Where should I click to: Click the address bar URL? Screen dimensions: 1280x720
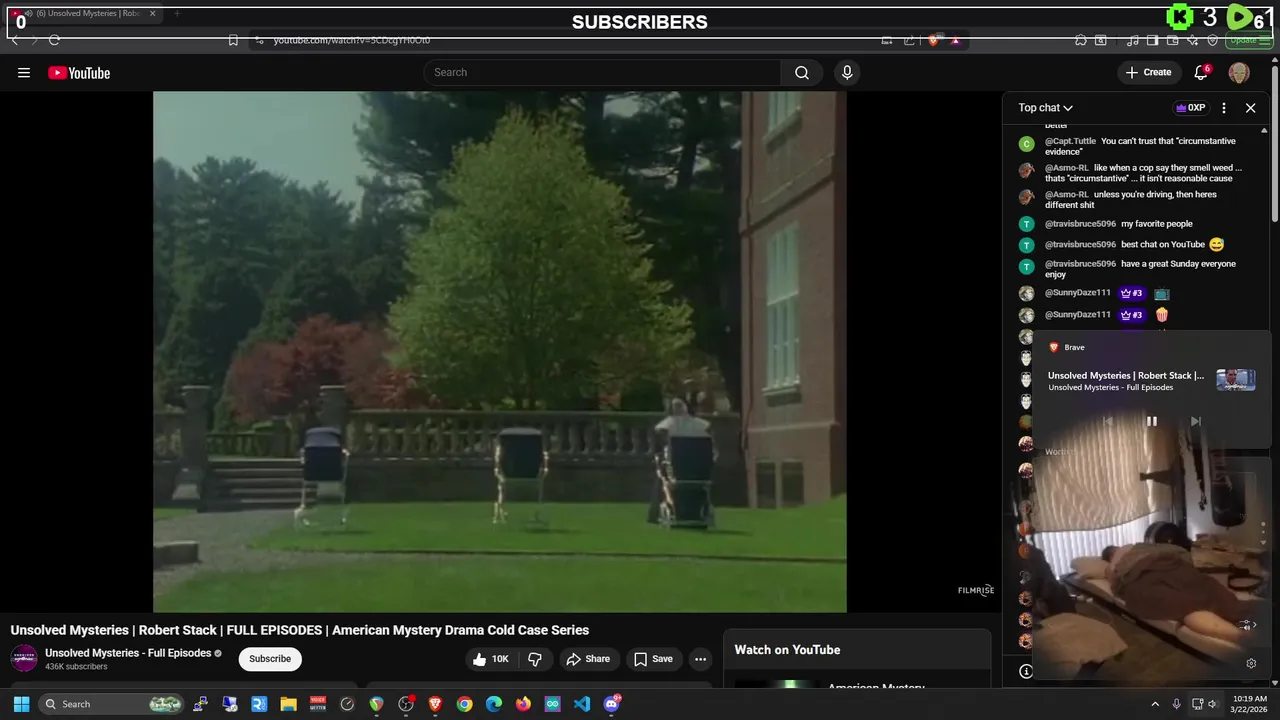click(352, 40)
